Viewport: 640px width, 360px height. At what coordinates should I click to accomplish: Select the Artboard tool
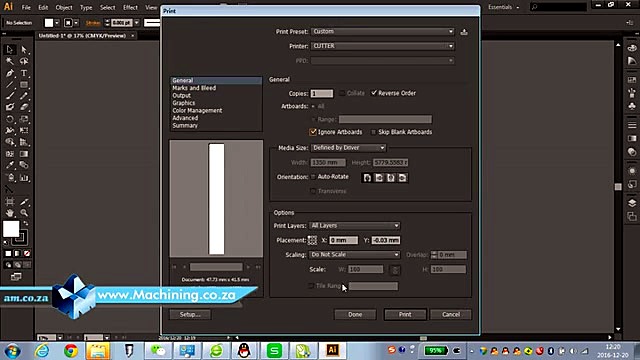(10, 202)
